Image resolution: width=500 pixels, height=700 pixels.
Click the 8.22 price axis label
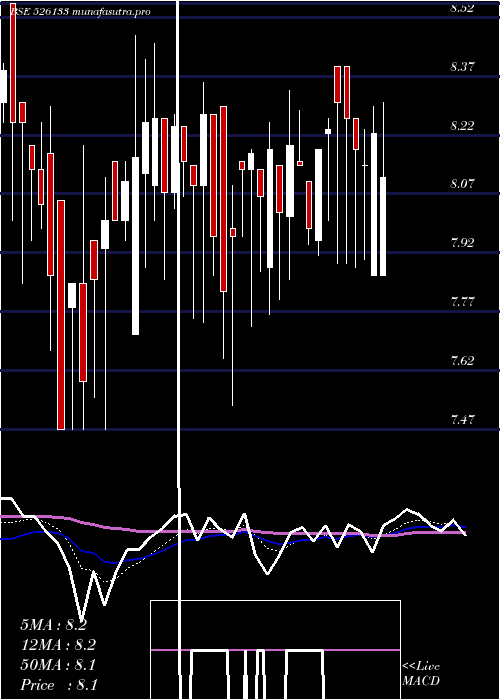coord(462,126)
